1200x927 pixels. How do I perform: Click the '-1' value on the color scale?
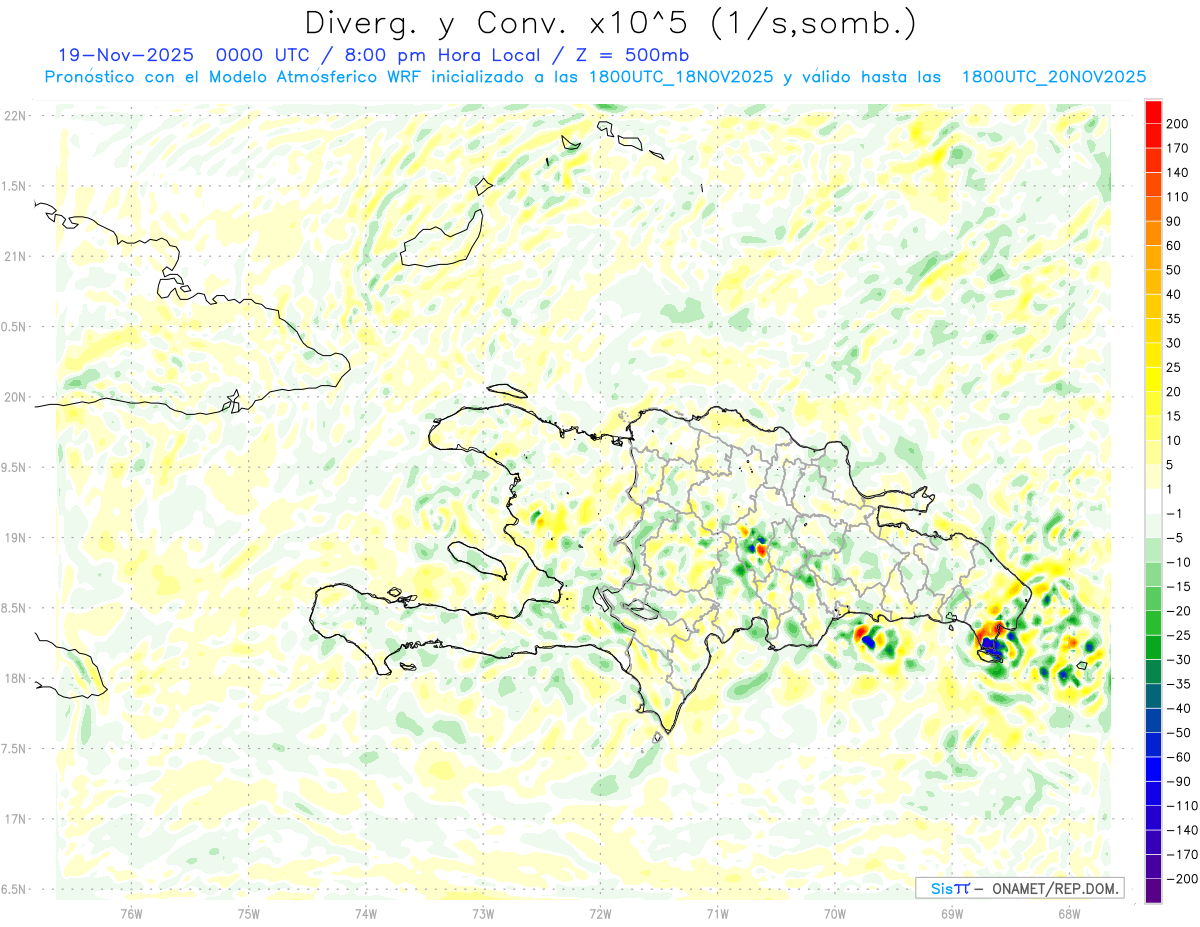point(1176,513)
